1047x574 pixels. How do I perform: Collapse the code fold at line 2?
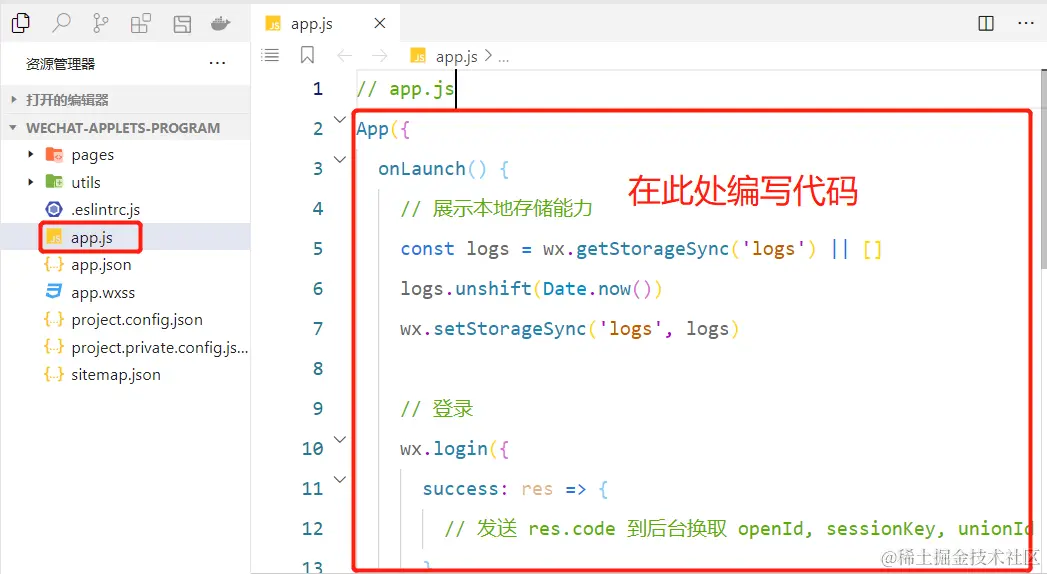(x=340, y=119)
